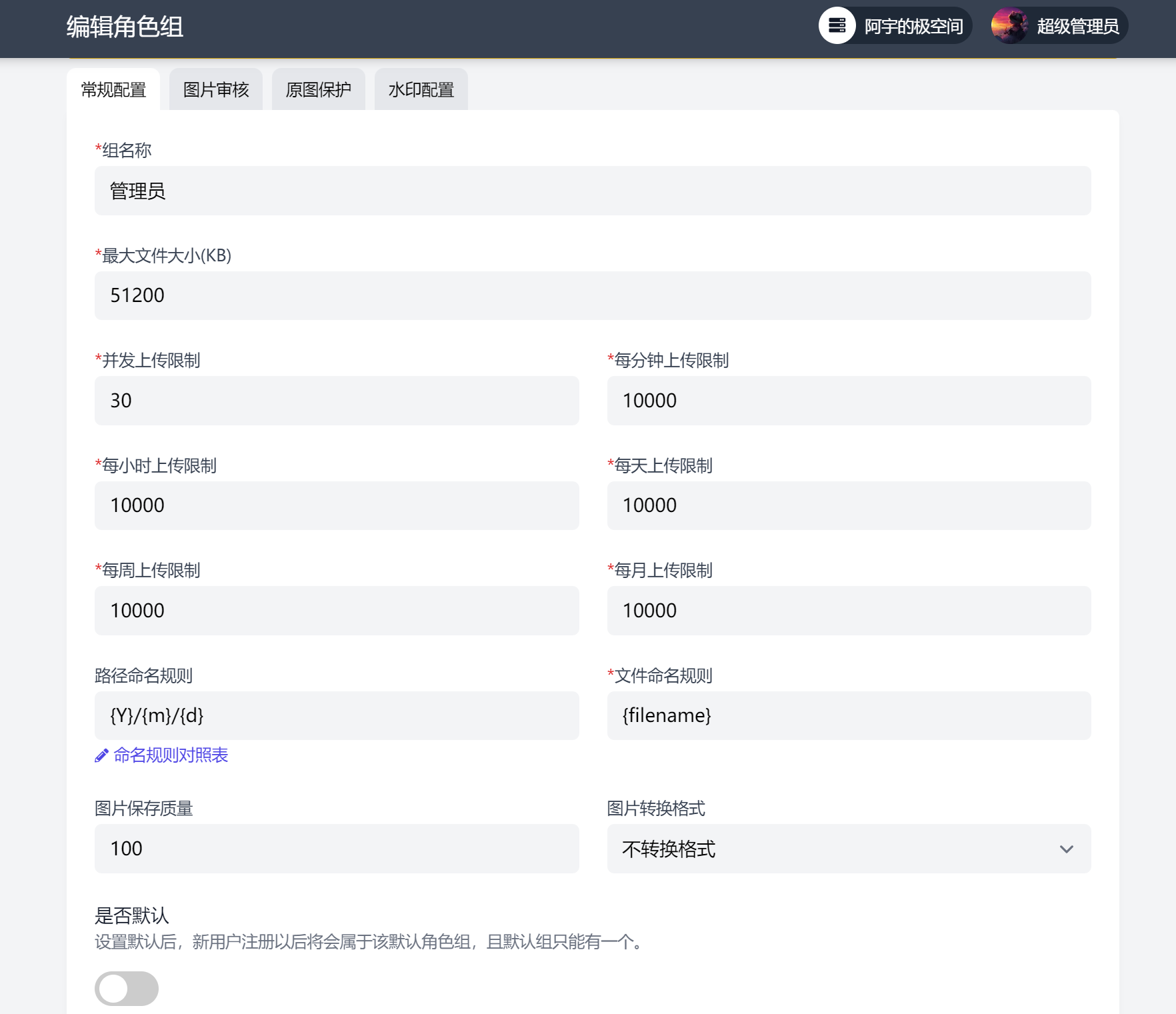Switch to the 原图保护 tab
The height and width of the screenshot is (1014, 1176).
tap(318, 89)
